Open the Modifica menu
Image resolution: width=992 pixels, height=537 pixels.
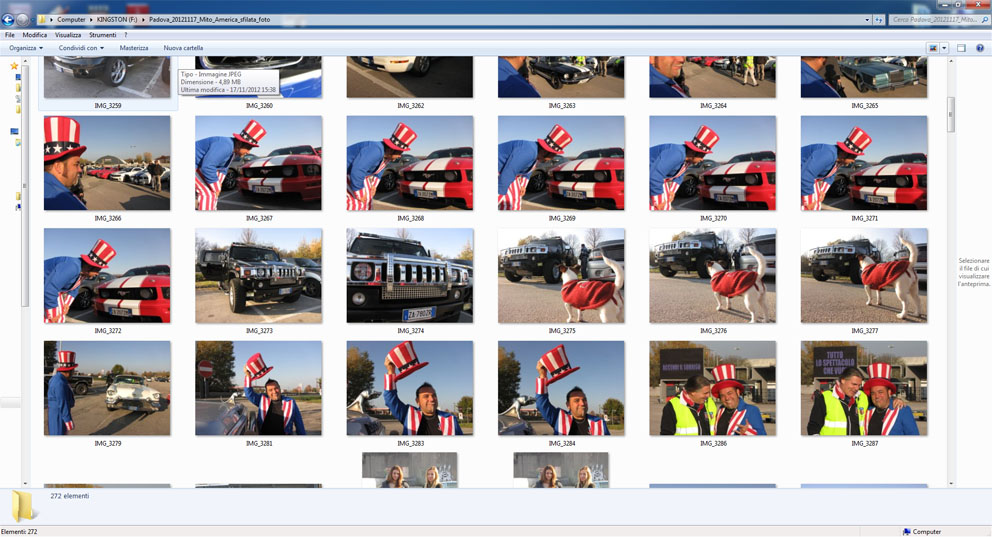[35, 35]
